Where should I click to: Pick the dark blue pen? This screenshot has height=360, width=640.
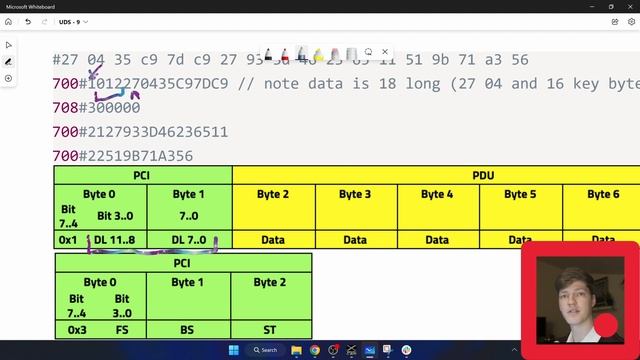click(x=302, y=54)
